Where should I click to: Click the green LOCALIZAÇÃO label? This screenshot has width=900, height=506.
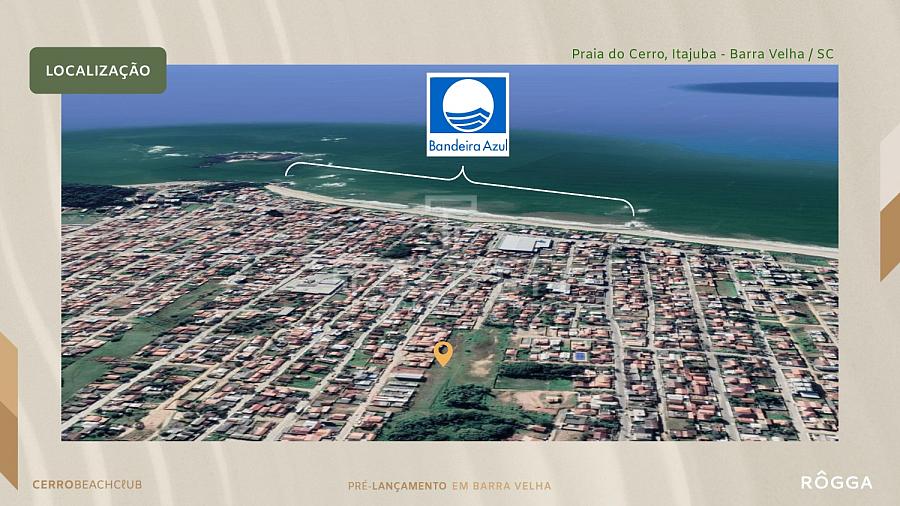tap(98, 70)
